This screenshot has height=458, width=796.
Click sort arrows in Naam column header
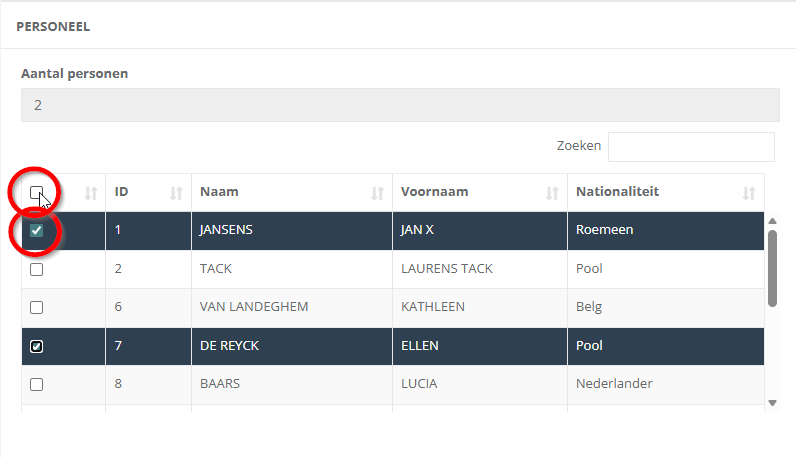tap(377, 193)
